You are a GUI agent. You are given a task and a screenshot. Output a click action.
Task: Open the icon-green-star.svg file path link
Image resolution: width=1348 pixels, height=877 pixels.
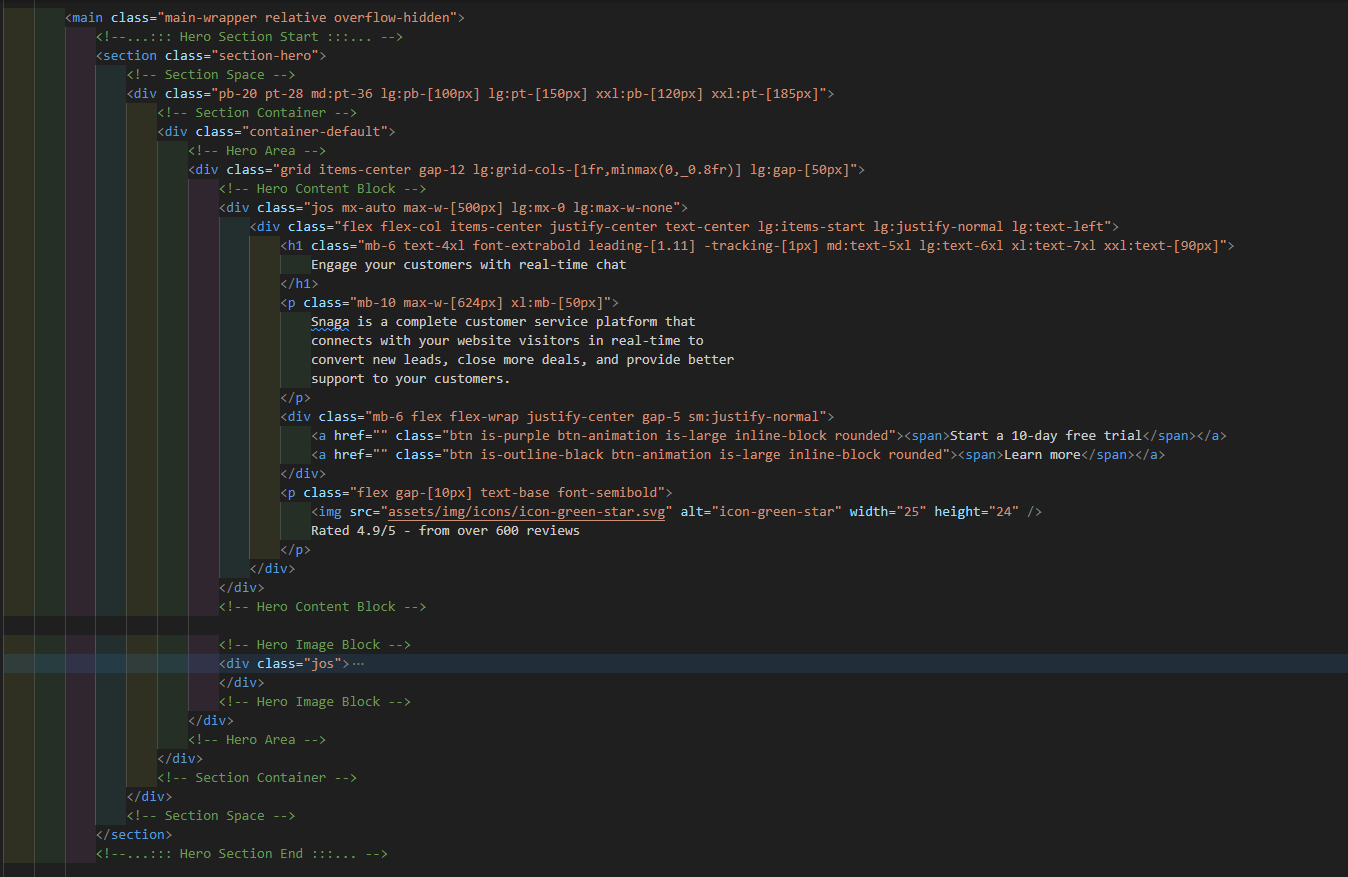click(x=527, y=511)
